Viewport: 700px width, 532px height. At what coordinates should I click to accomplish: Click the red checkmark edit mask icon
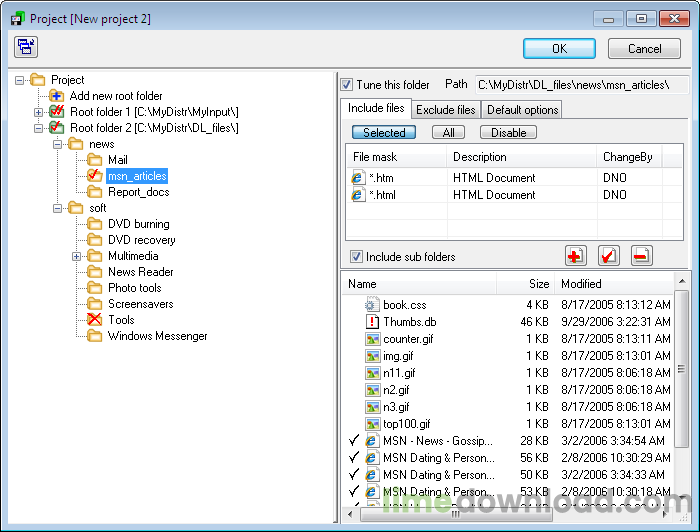[x=608, y=256]
